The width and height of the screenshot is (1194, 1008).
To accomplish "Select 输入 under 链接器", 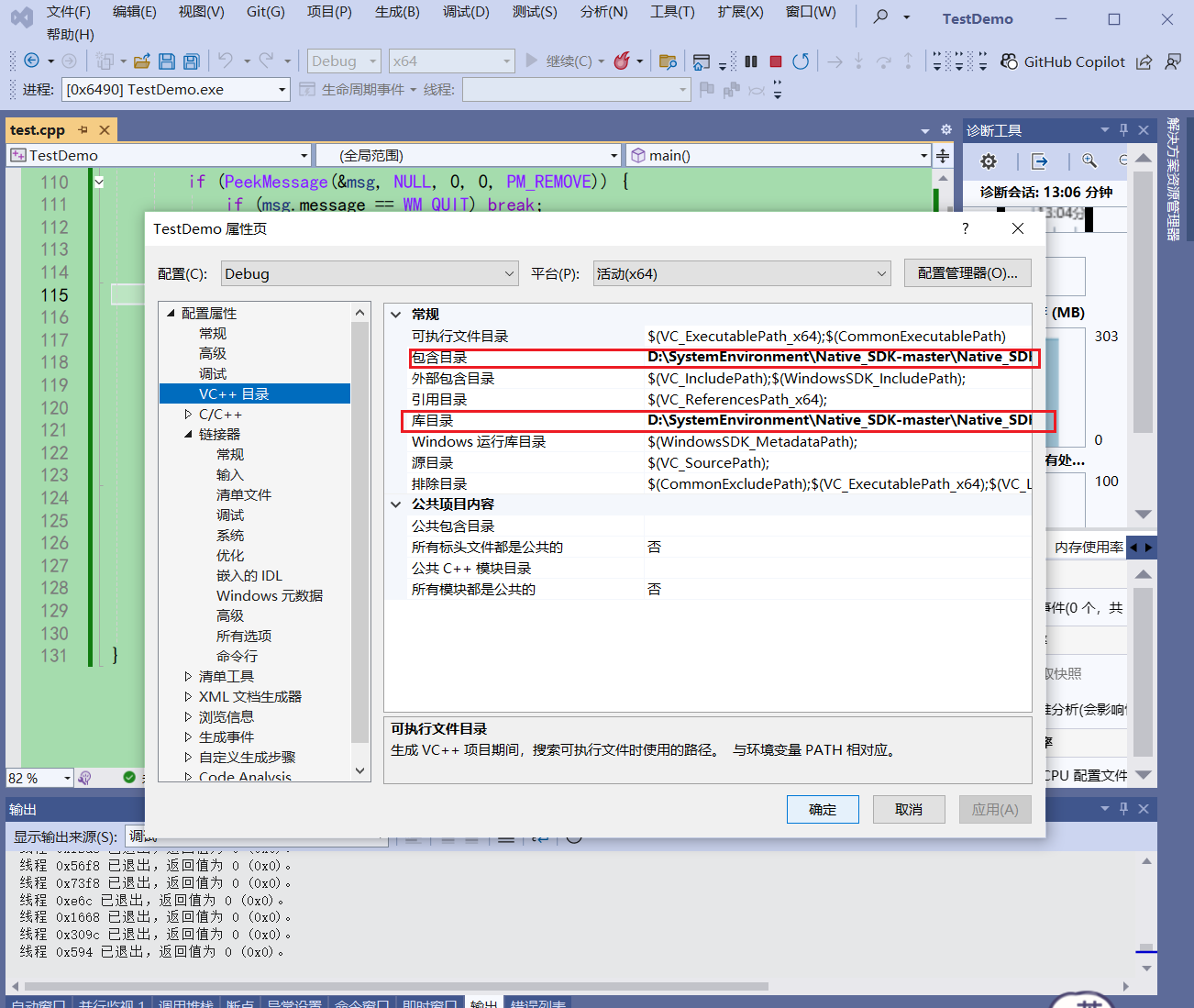I will tap(230, 475).
